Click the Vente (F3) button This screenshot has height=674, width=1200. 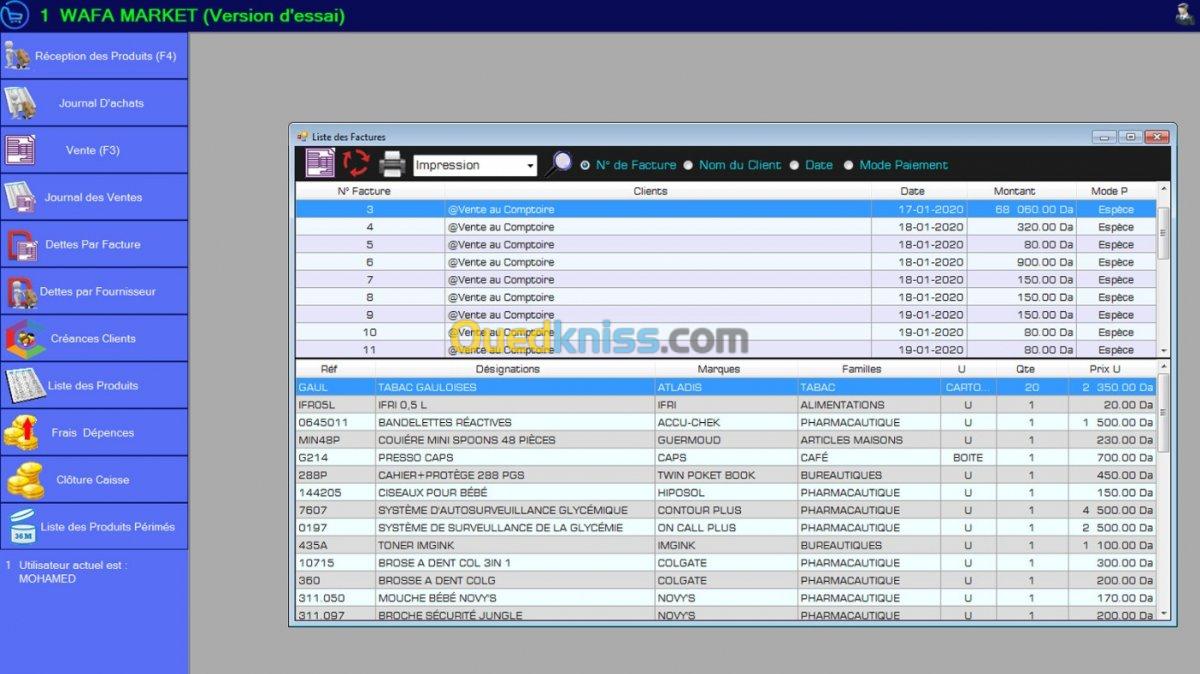click(94, 150)
